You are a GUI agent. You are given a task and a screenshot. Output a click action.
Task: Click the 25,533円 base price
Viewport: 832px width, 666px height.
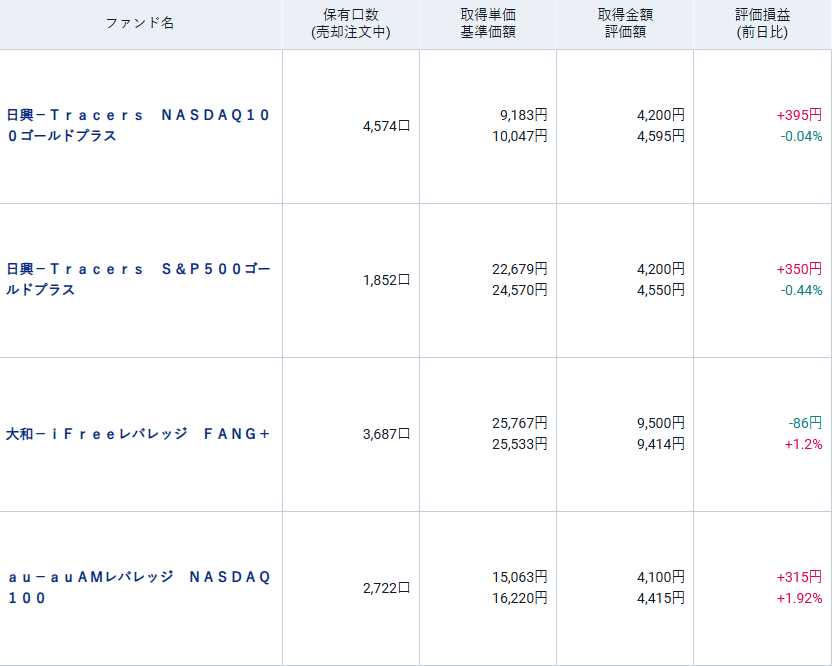pos(519,444)
